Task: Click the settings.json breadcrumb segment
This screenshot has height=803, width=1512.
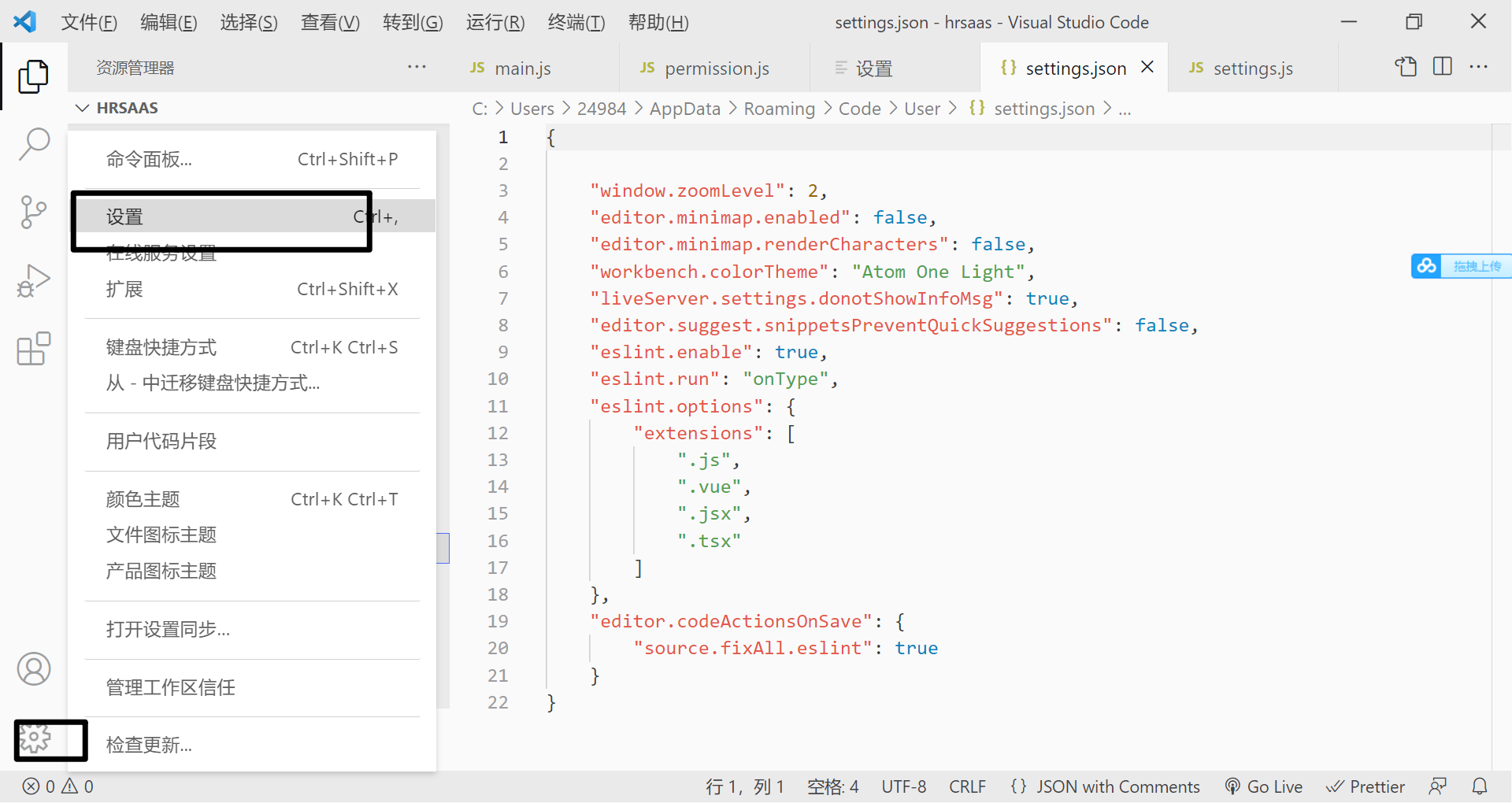Action: point(1032,109)
